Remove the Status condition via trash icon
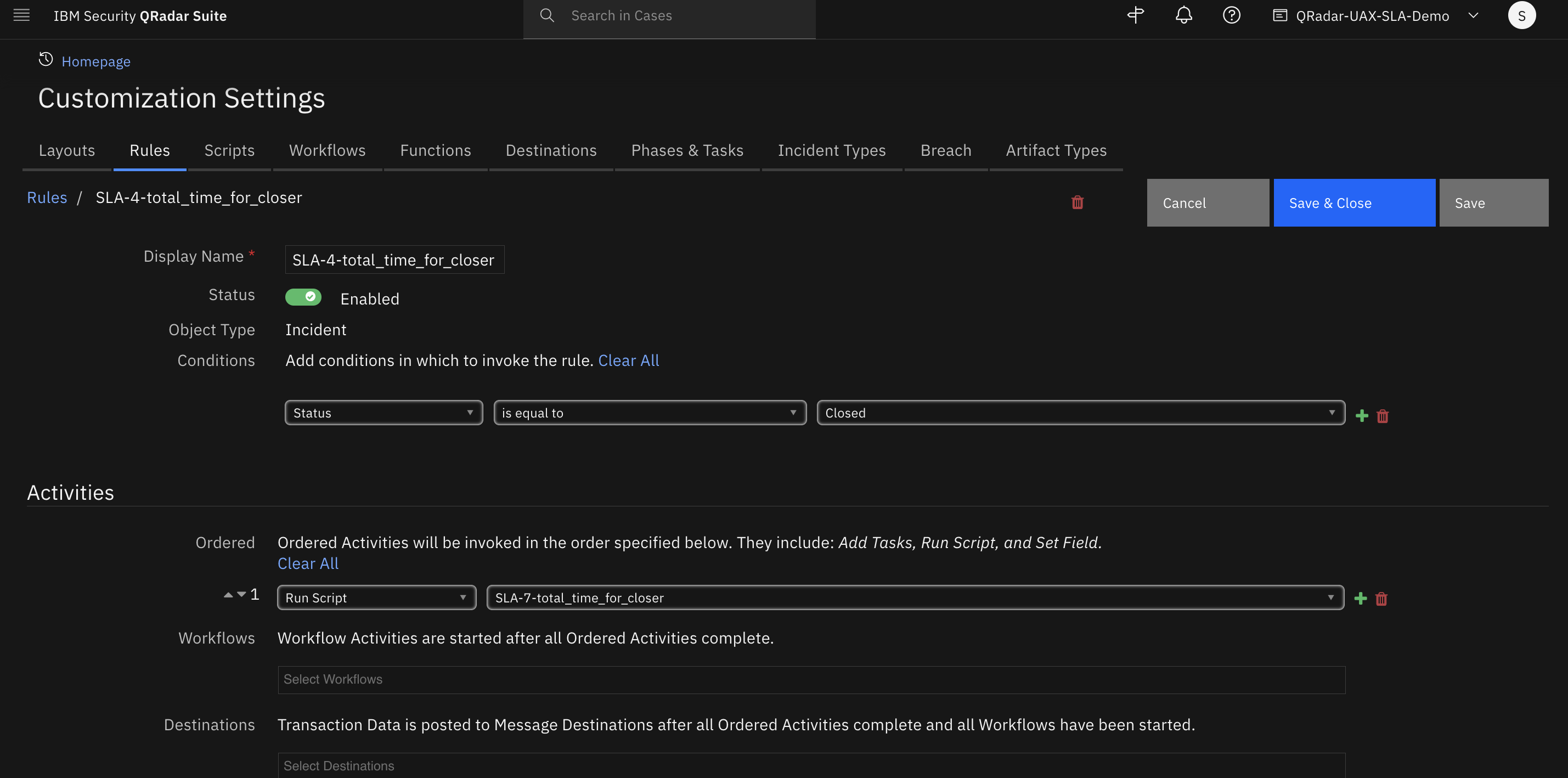The width and height of the screenshot is (1568, 778). pyautogui.click(x=1383, y=415)
